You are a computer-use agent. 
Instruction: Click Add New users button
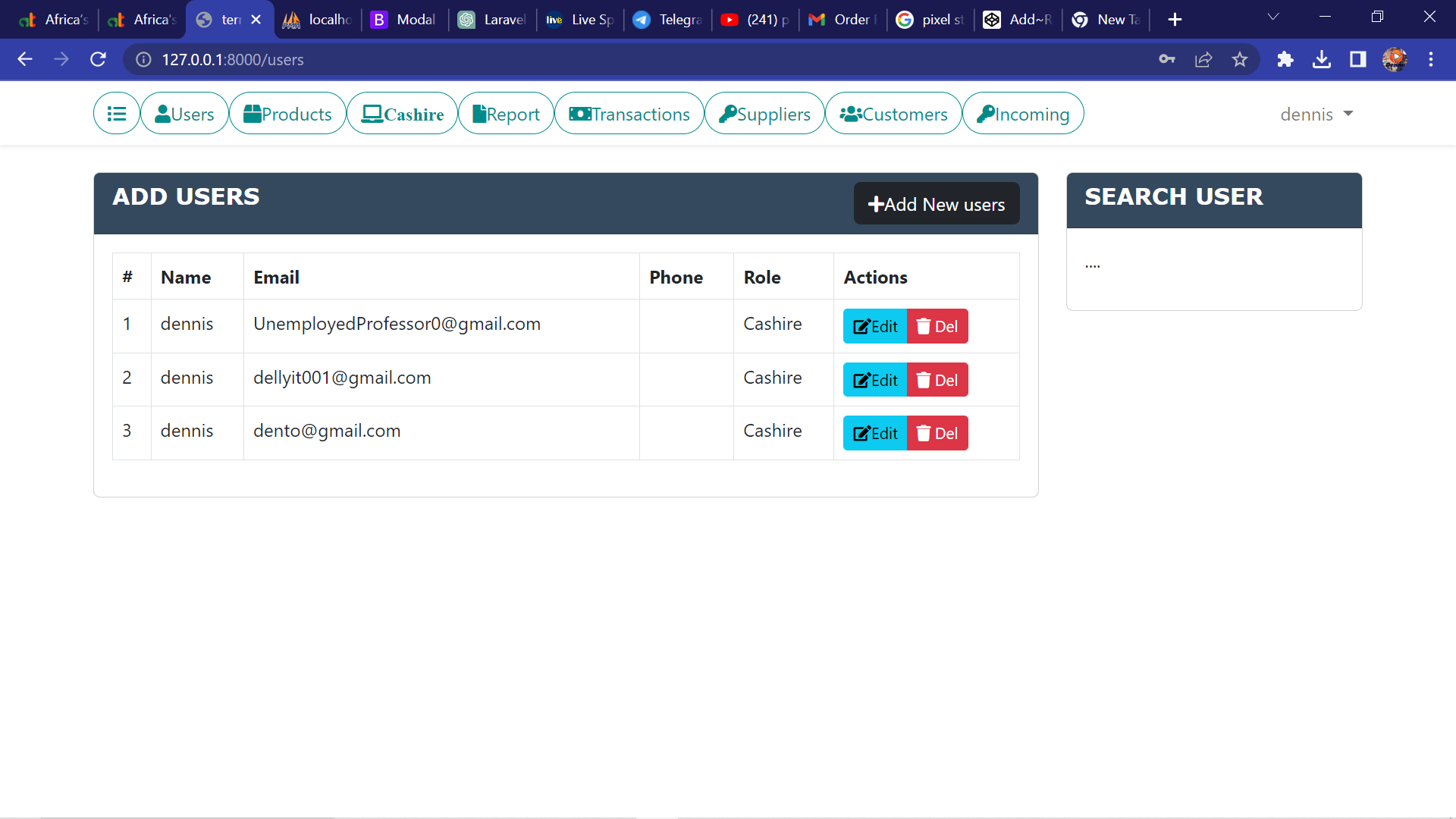(937, 204)
